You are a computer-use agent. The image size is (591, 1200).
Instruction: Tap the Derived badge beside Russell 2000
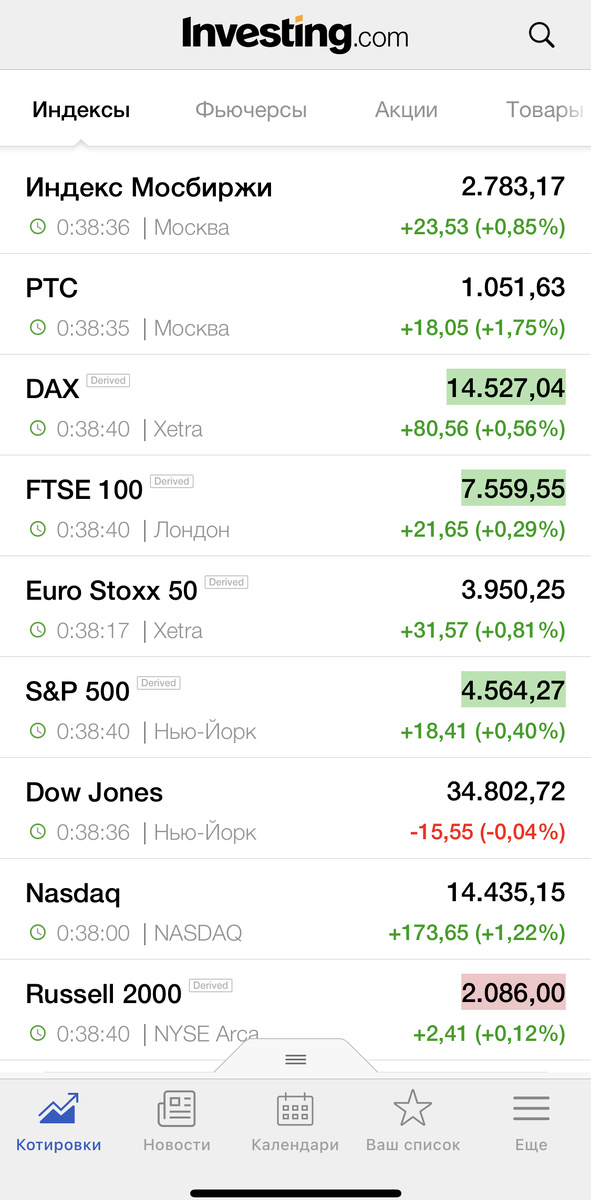tap(210, 983)
